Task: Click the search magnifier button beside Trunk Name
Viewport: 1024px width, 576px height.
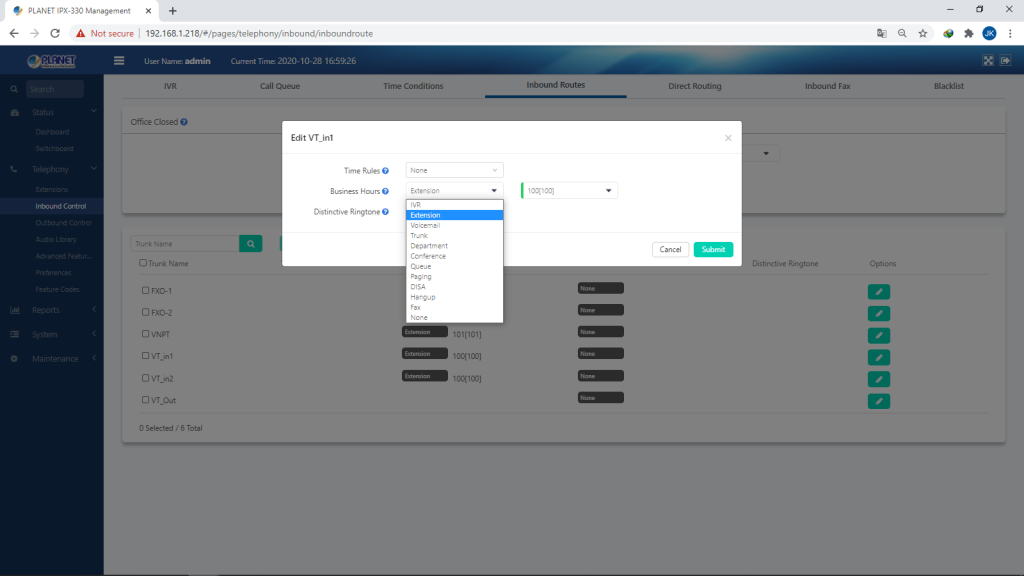Action: (251, 244)
